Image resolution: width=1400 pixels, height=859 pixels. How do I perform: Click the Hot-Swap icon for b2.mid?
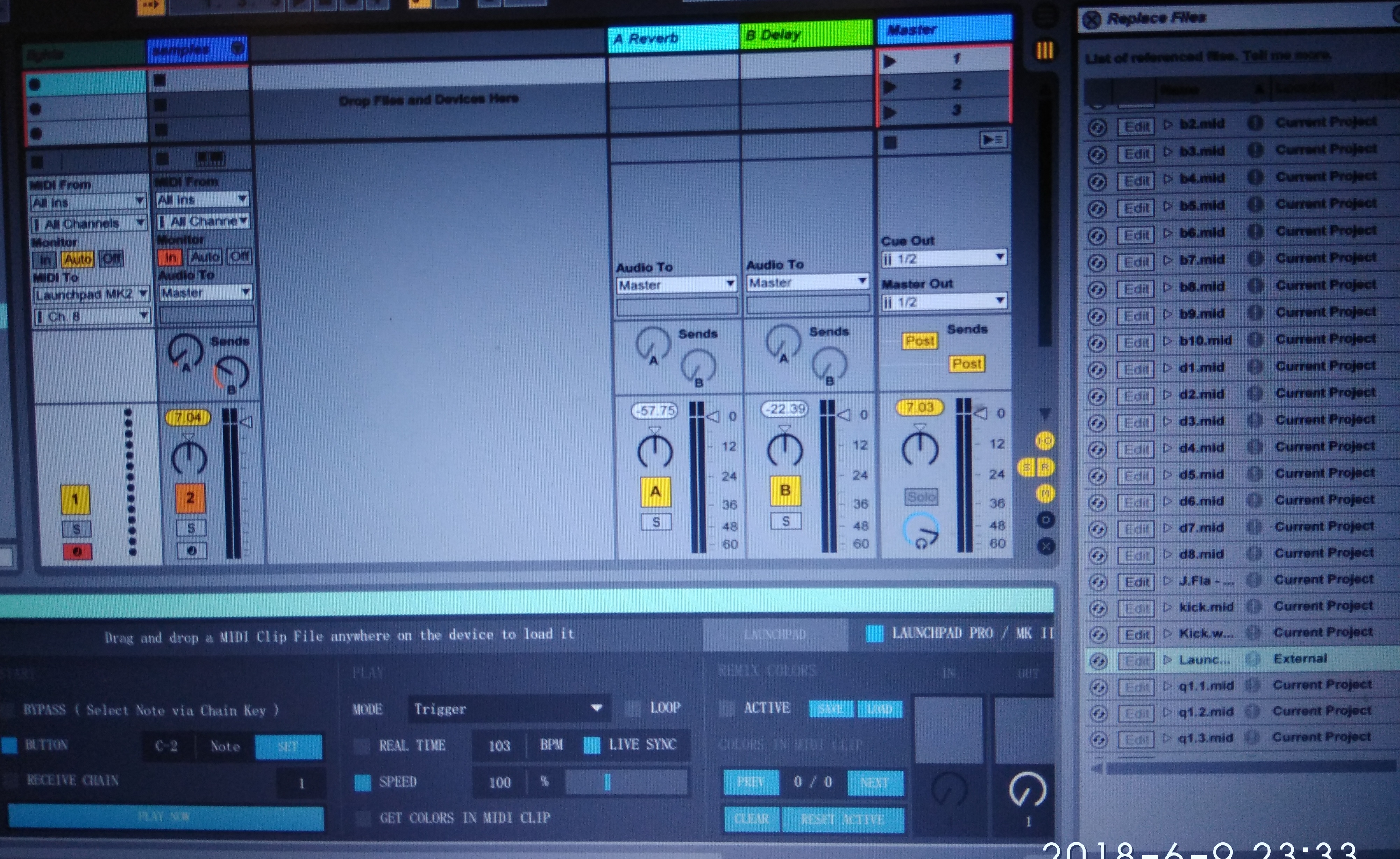tap(1098, 127)
